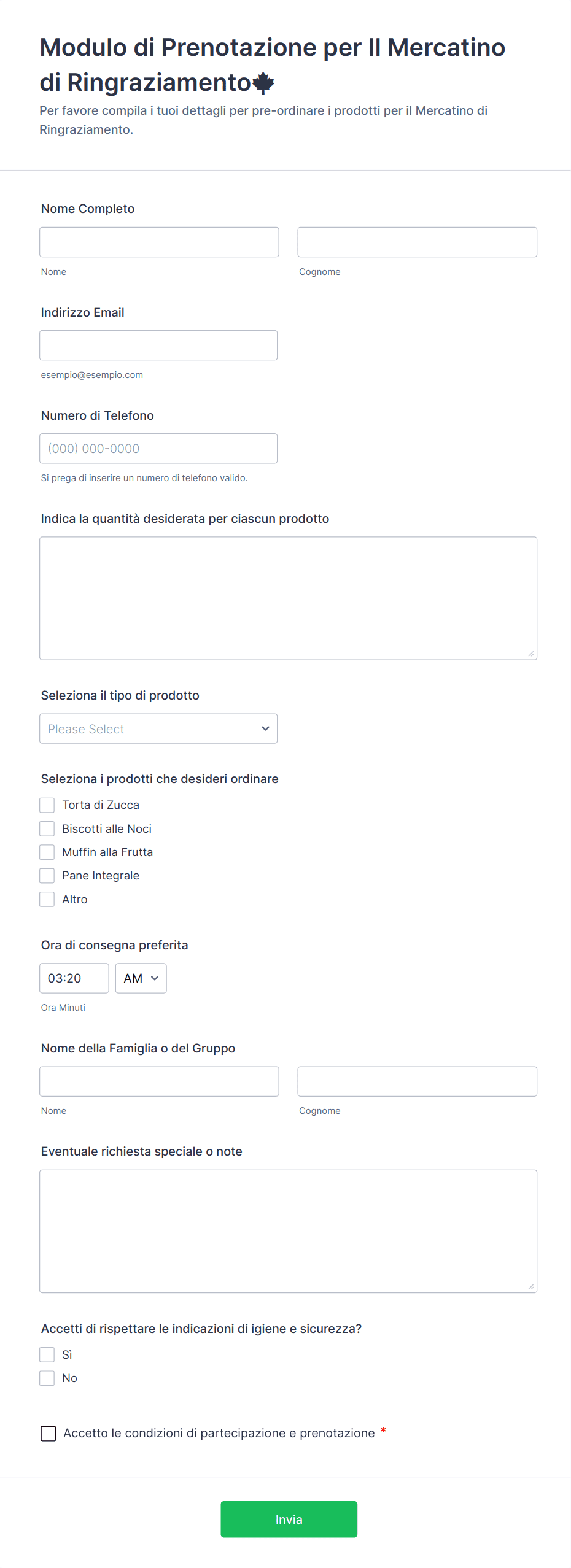Click the maple leaf icon in title
The width and height of the screenshot is (571, 1568).
[263, 83]
